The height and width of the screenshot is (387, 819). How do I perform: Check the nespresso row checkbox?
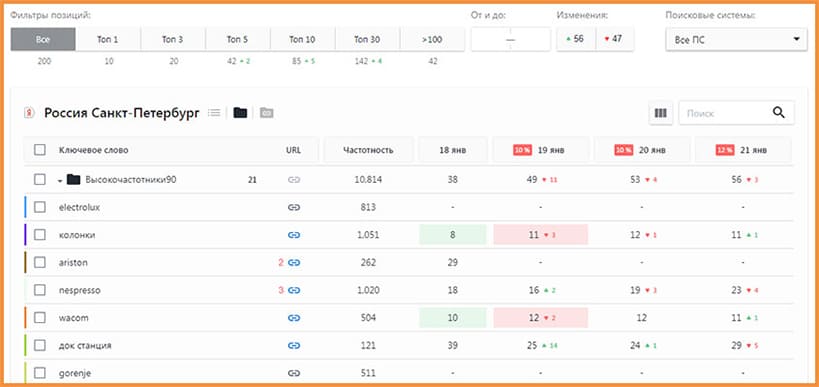pos(40,290)
